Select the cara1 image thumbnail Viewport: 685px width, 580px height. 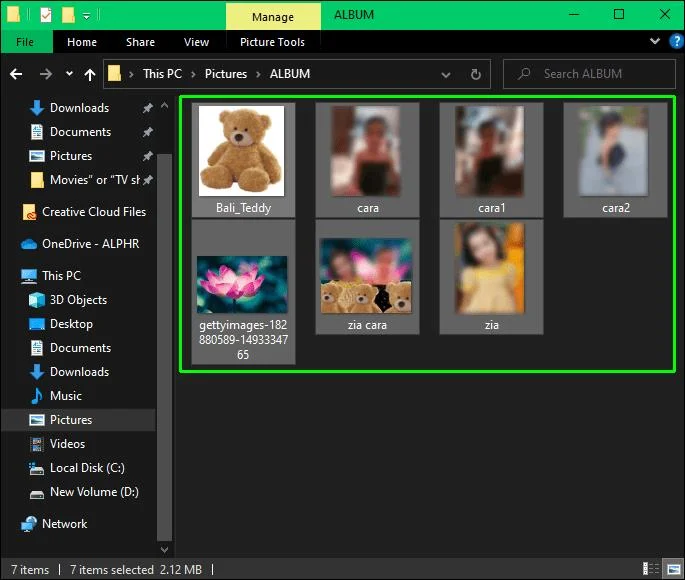click(x=490, y=151)
